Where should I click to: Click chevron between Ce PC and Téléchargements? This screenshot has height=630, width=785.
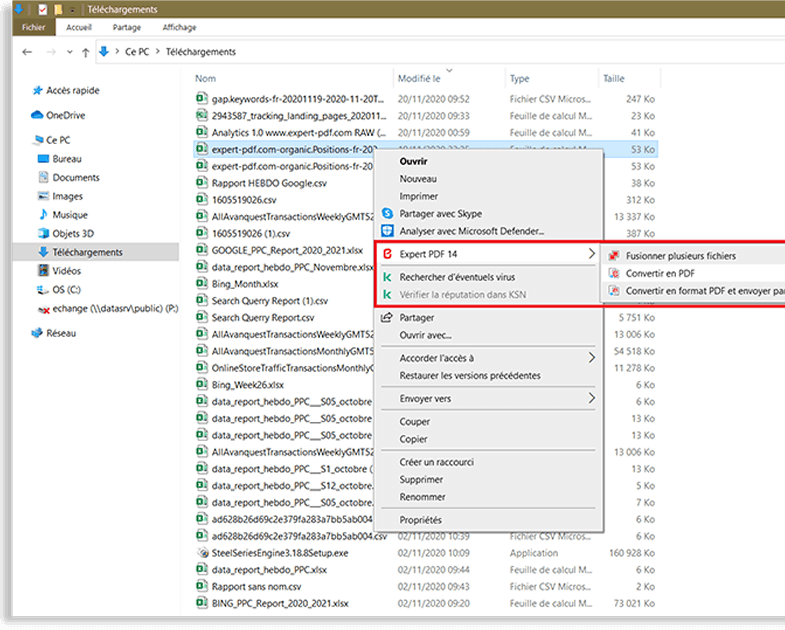pyautogui.click(x=158, y=51)
